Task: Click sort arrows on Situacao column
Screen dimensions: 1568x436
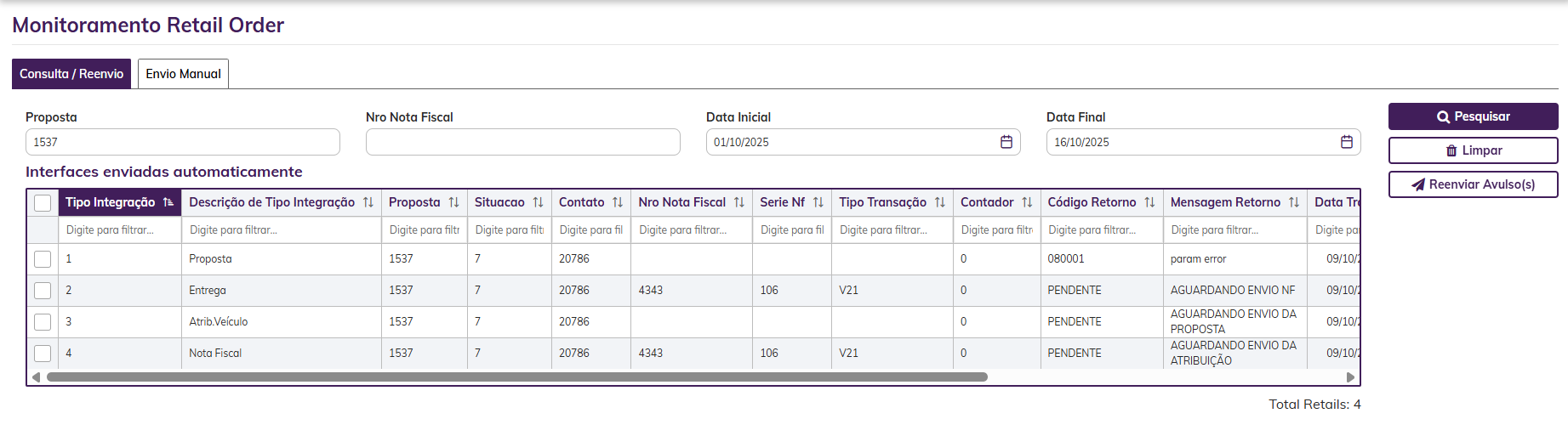Action: coord(538,202)
